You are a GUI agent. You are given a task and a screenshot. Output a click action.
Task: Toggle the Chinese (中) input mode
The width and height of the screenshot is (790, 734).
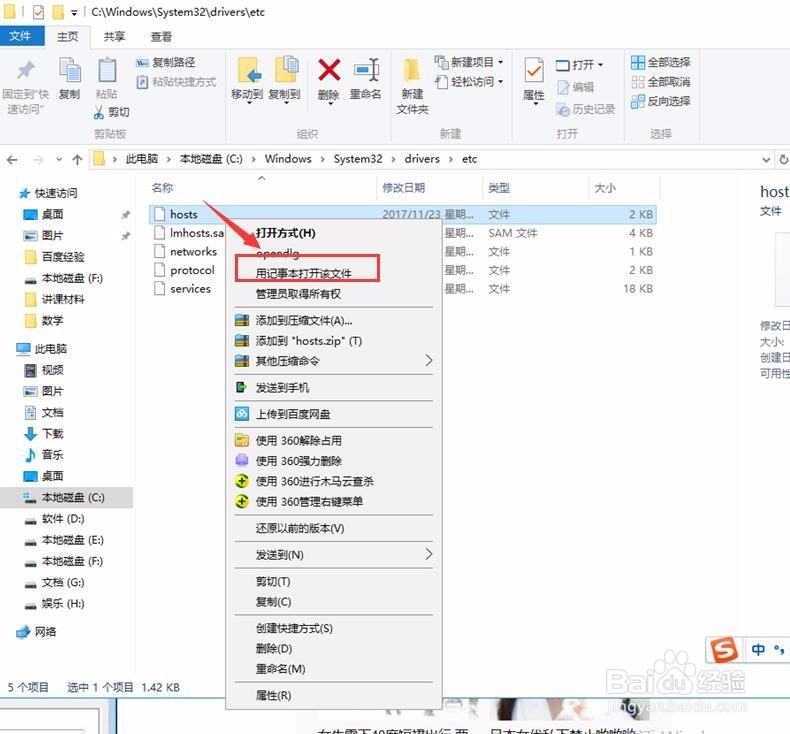click(758, 650)
